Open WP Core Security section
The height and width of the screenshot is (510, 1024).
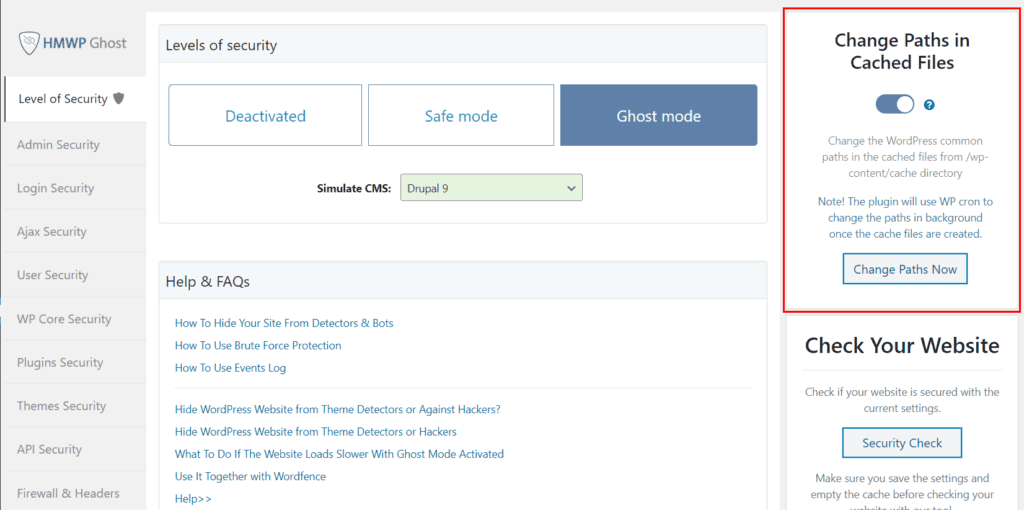coord(74,319)
